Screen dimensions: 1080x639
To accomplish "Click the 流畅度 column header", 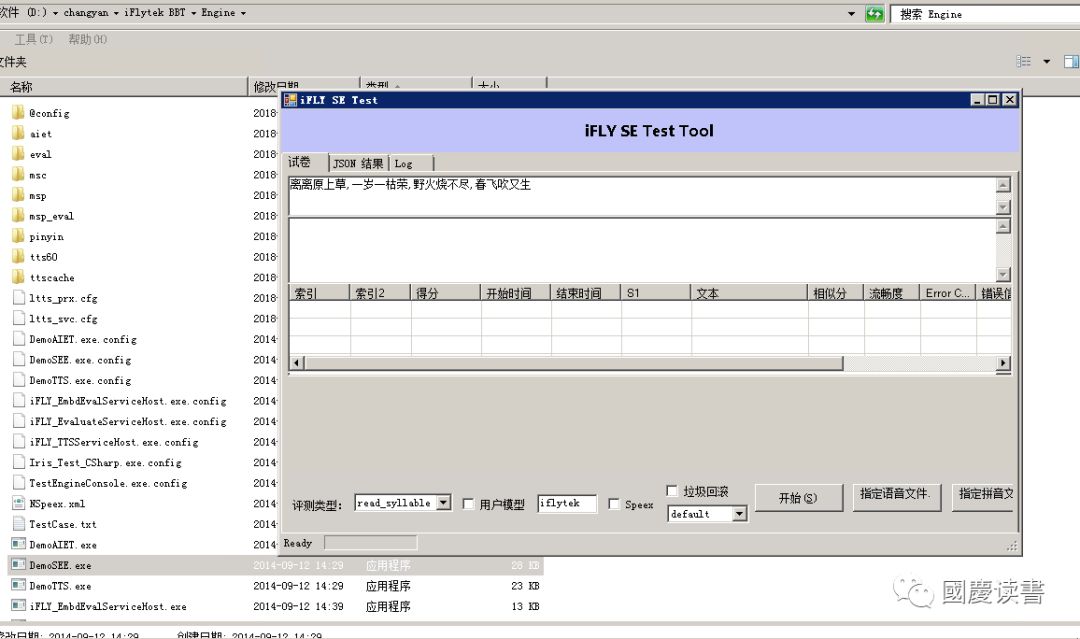I will 891,293.
